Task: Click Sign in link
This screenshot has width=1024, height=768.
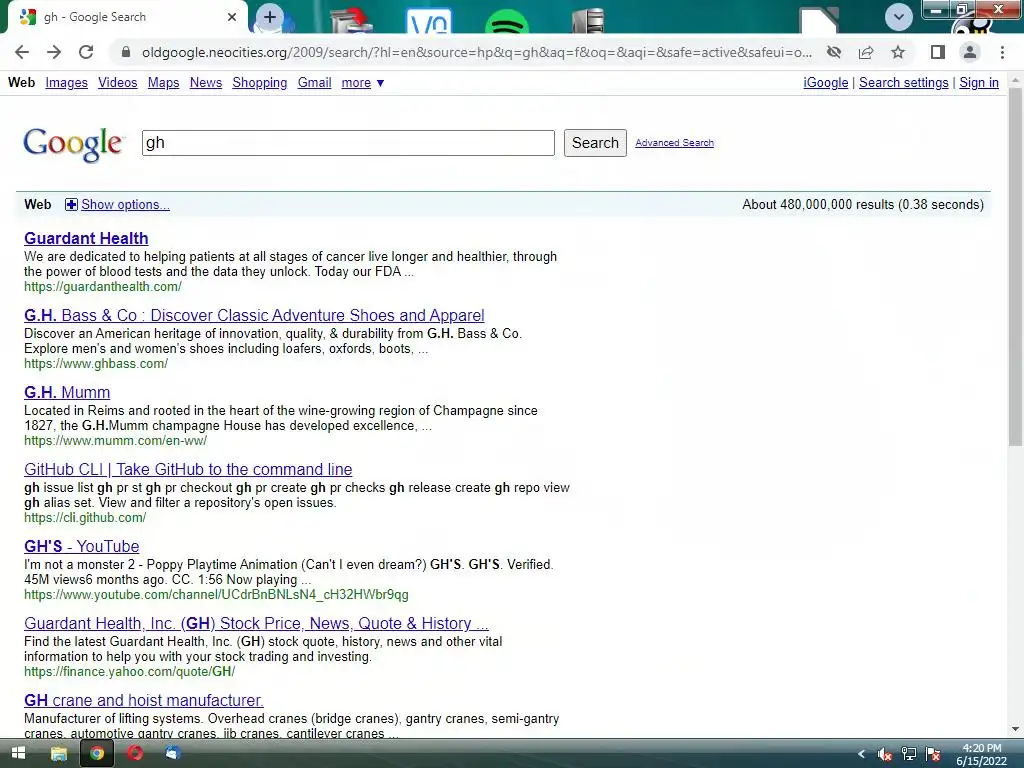Action: [978, 83]
